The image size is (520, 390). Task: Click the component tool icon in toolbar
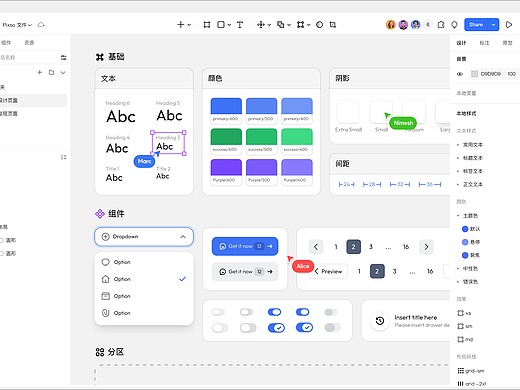point(300,25)
